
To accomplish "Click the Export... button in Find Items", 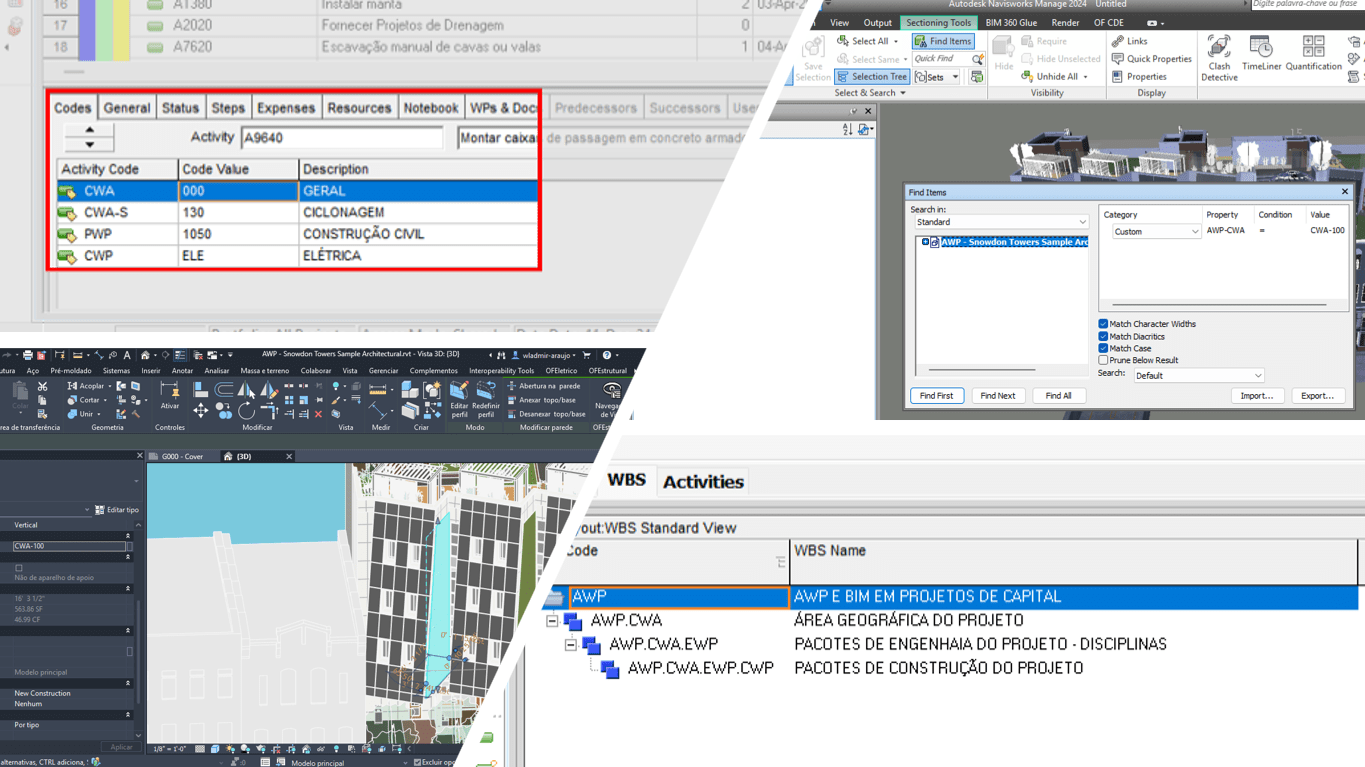I will point(1317,396).
